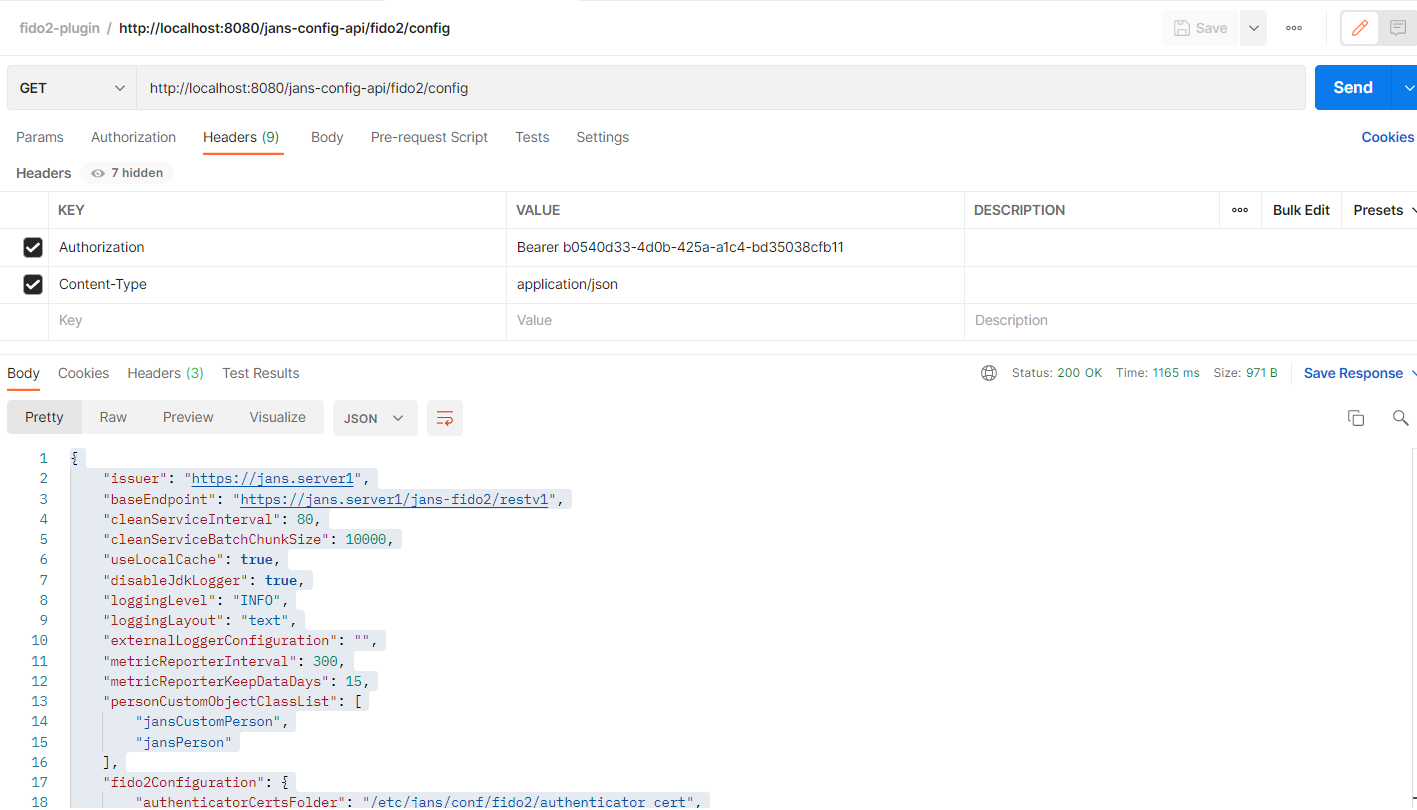1417x810 pixels.
Task: Switch to the Pre-request Script tab
Action: coord(429,137)
